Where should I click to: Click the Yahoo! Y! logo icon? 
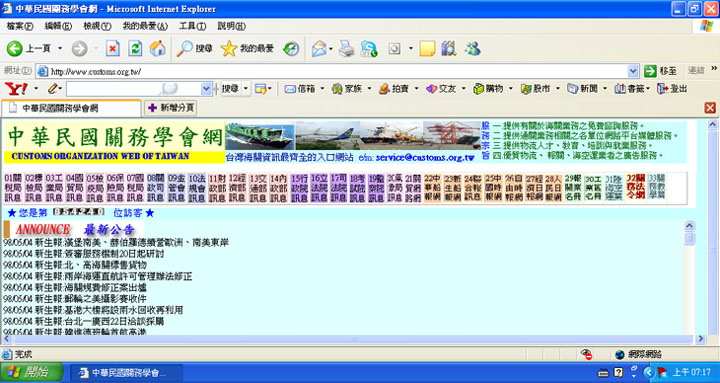(16, 89)
